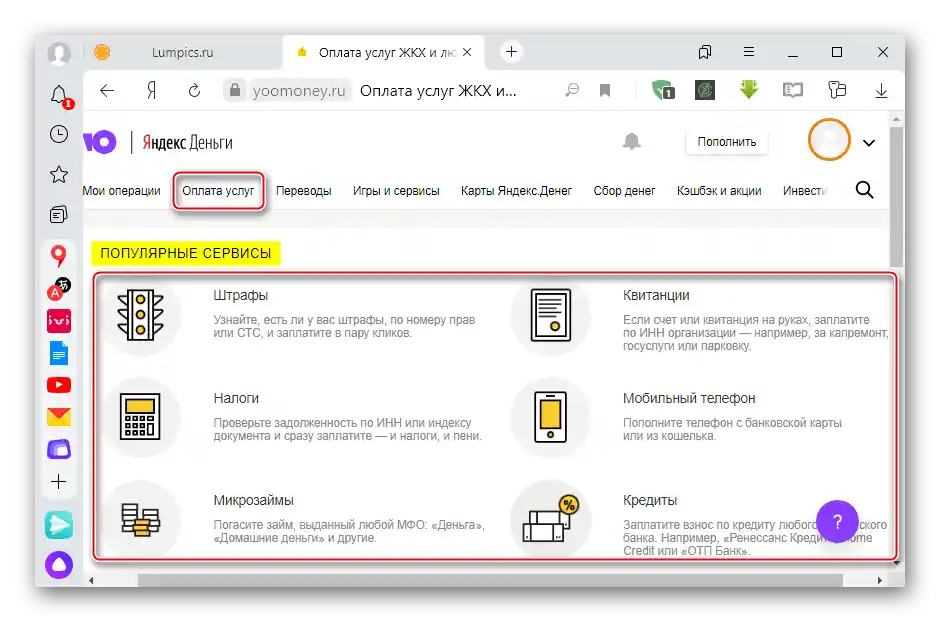The image size is (940, 622).
Task: Open the browser hamburger menu
Action: pos(749,52)
